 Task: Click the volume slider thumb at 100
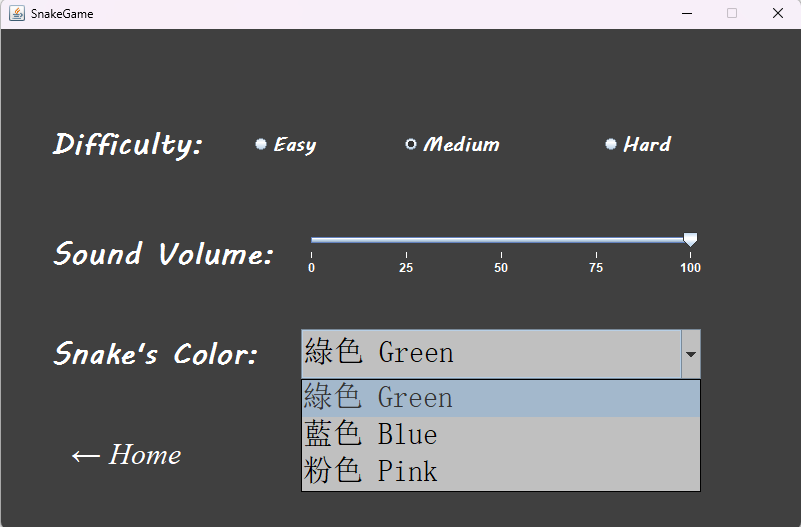[x=690, y=239]
